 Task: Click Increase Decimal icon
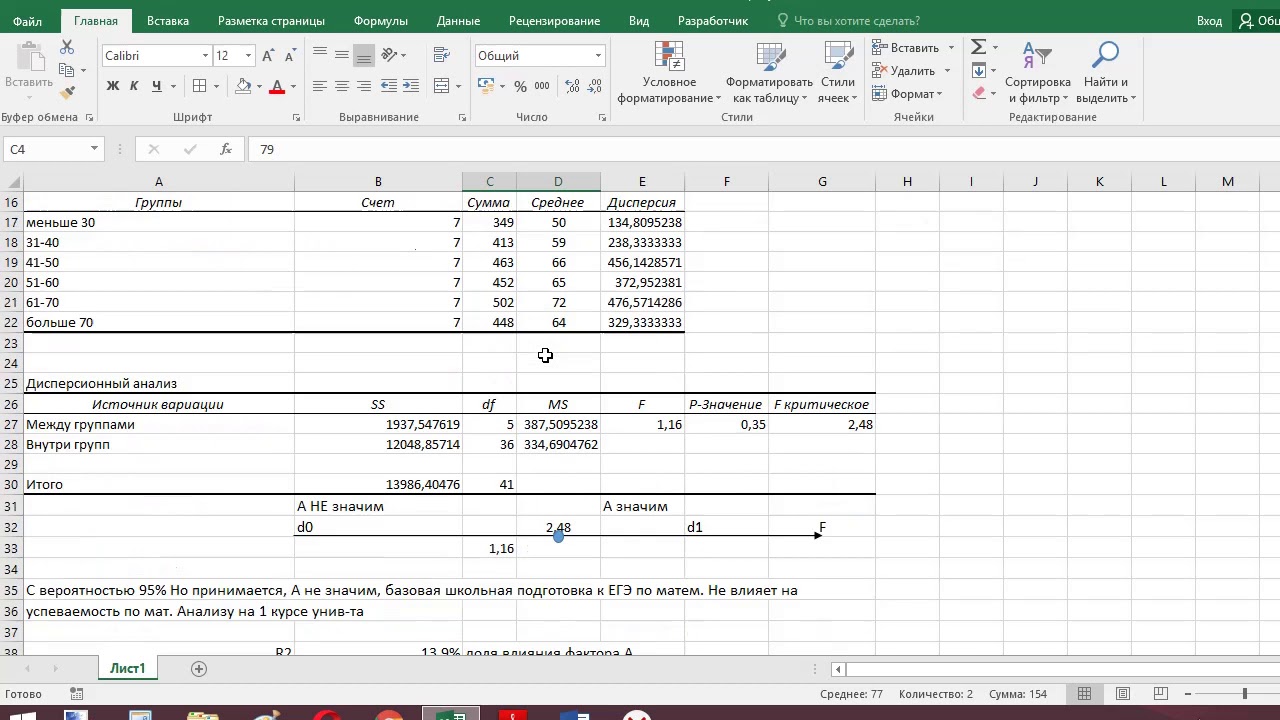tap(570, 86)
